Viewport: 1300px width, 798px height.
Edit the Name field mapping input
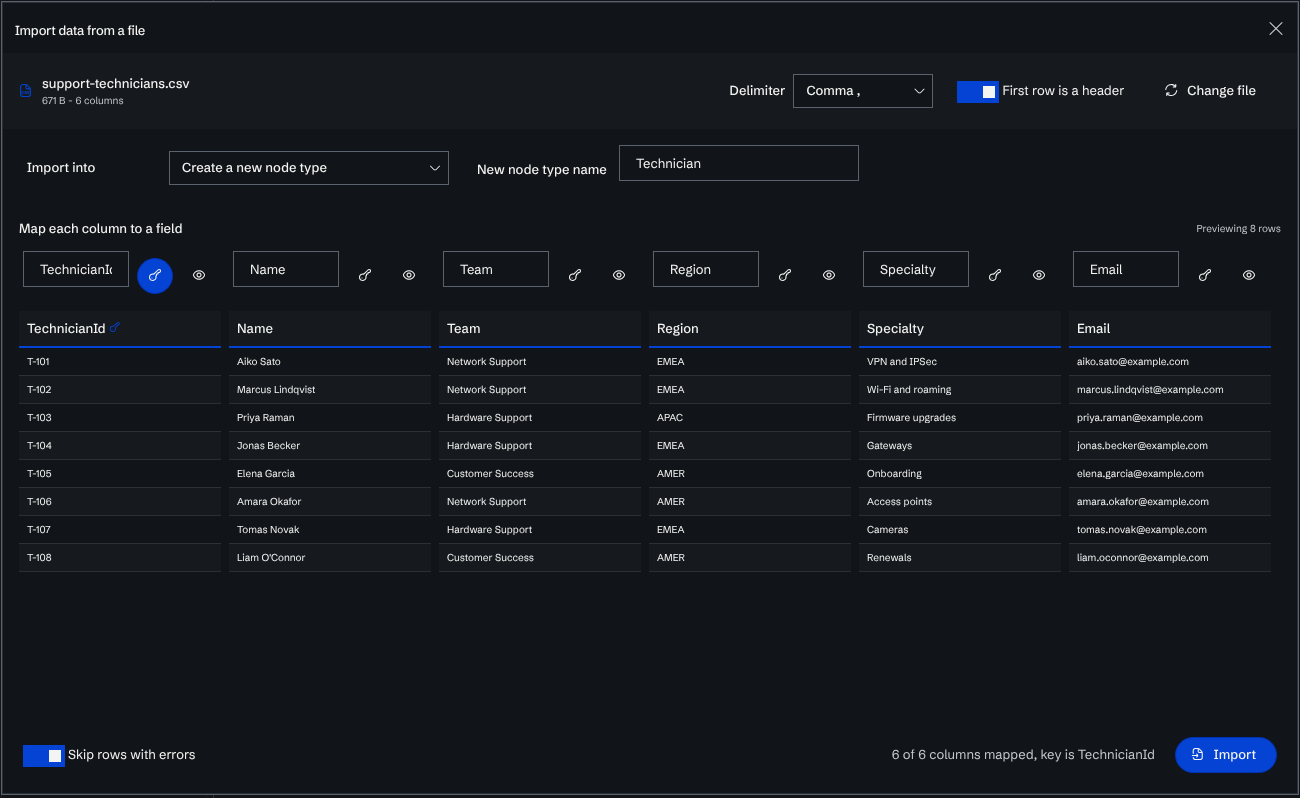286,269
